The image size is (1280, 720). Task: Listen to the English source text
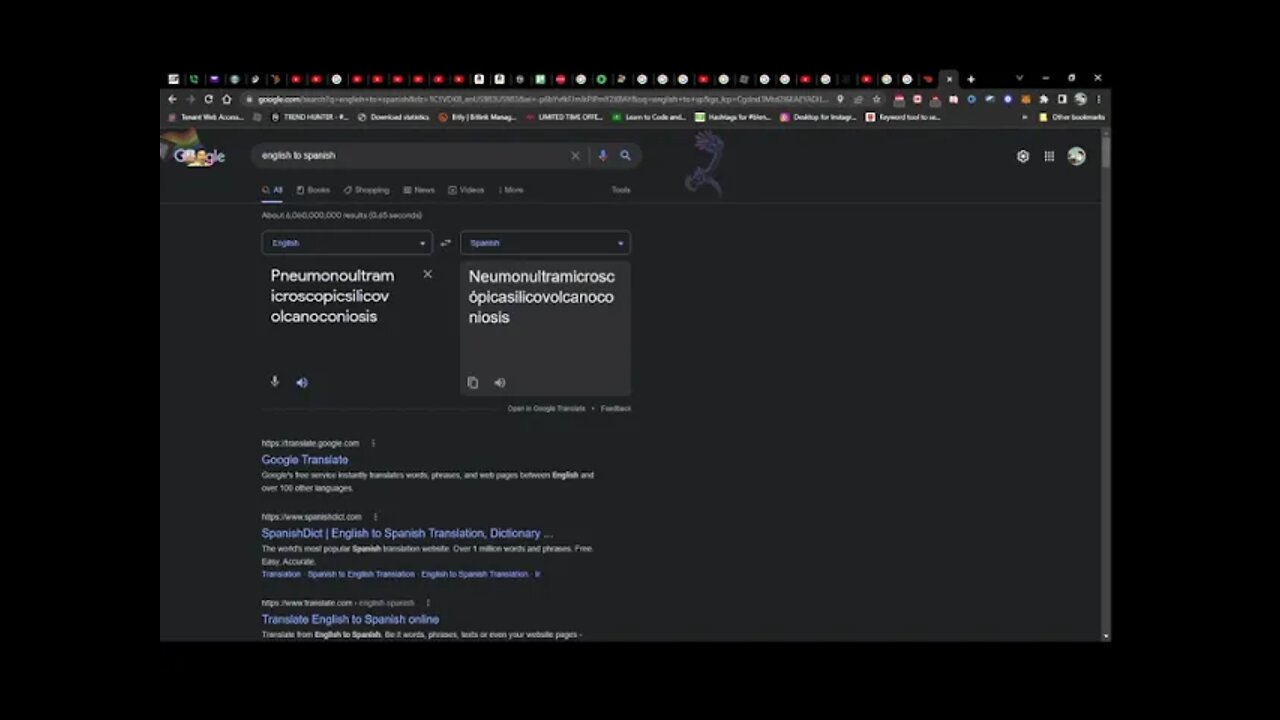[x=301, y=382]
